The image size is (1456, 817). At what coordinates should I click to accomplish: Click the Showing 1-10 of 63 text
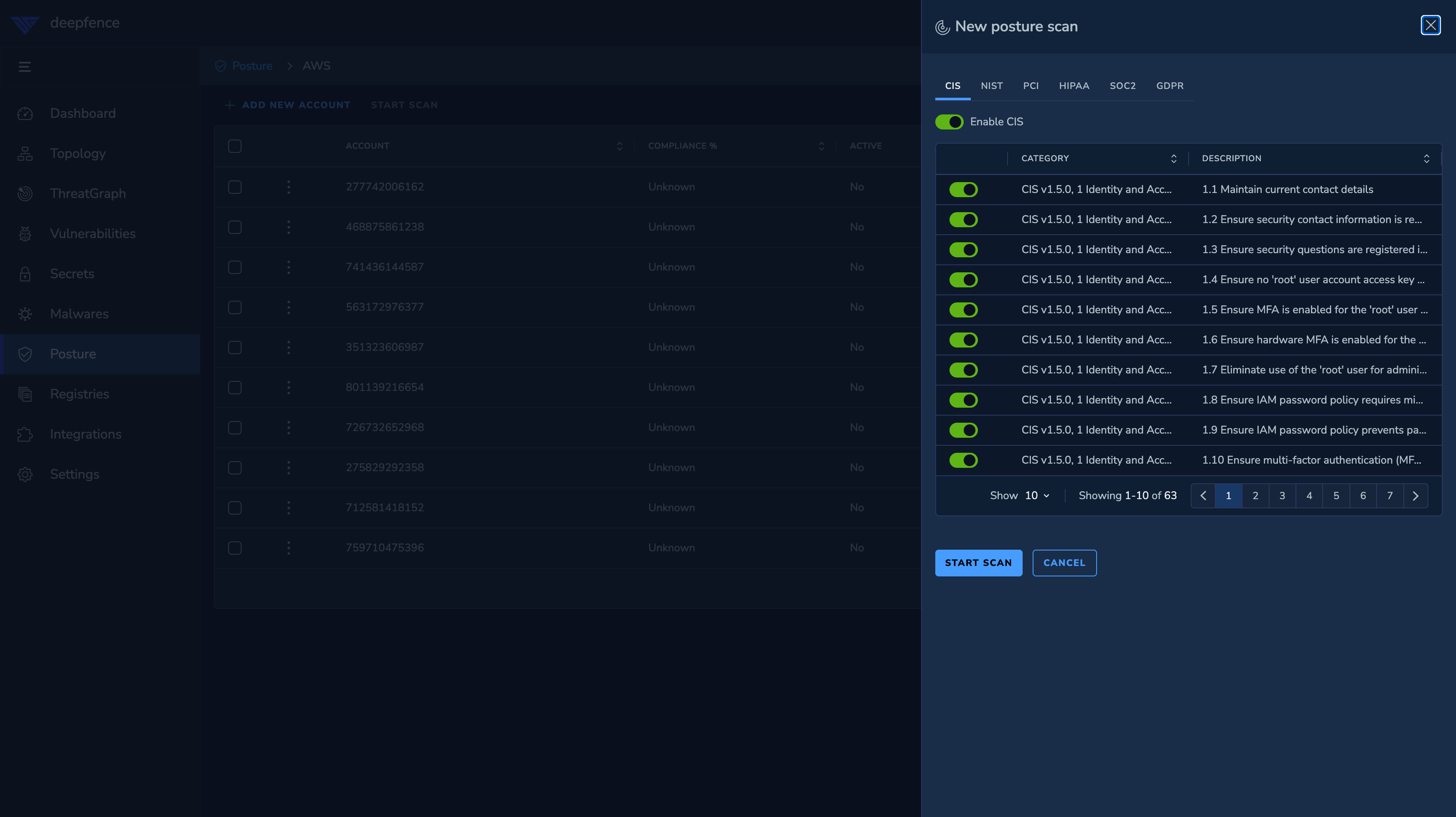click(1128, 495)
